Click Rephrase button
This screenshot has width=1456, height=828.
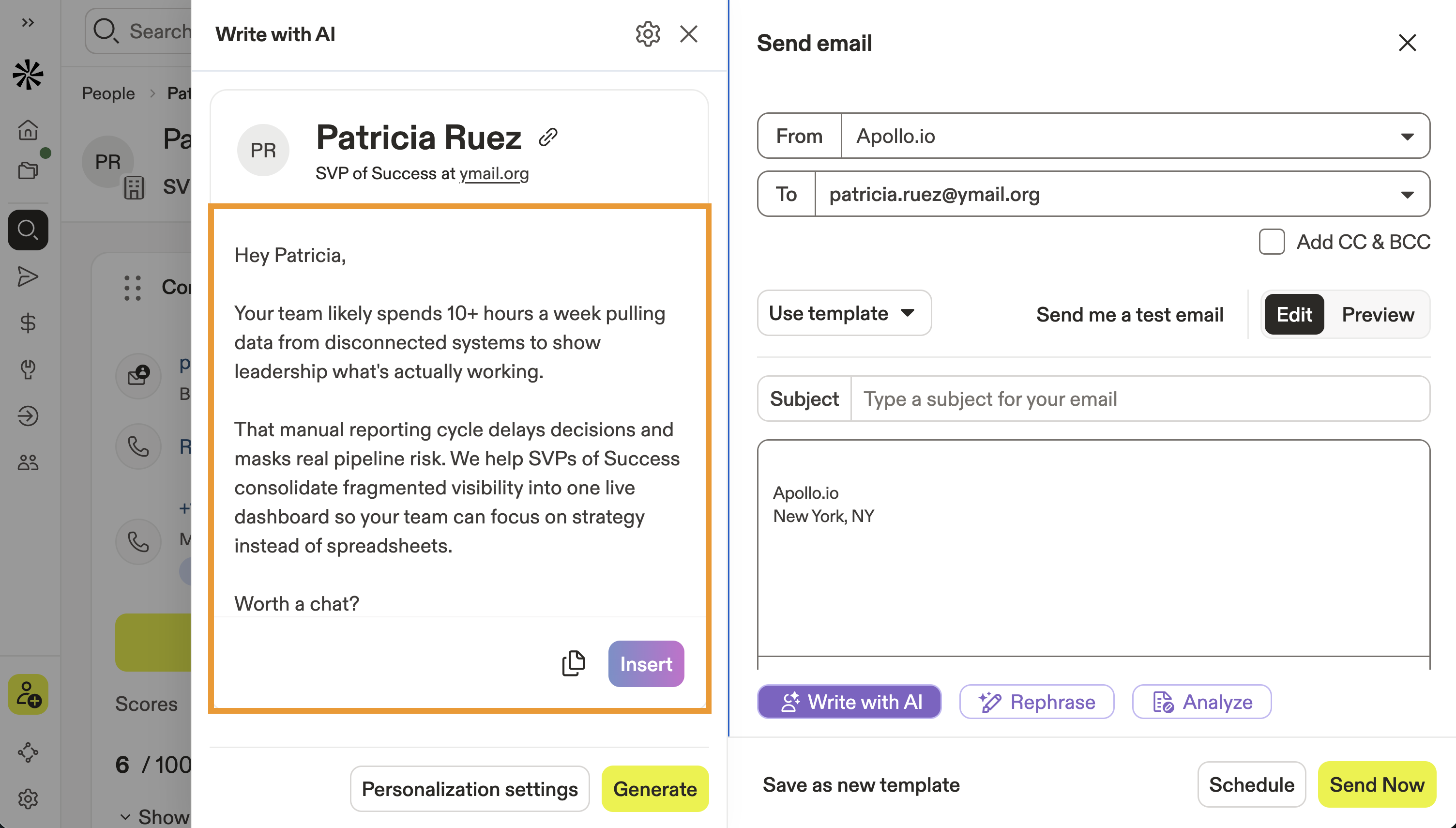point(1037,702)
